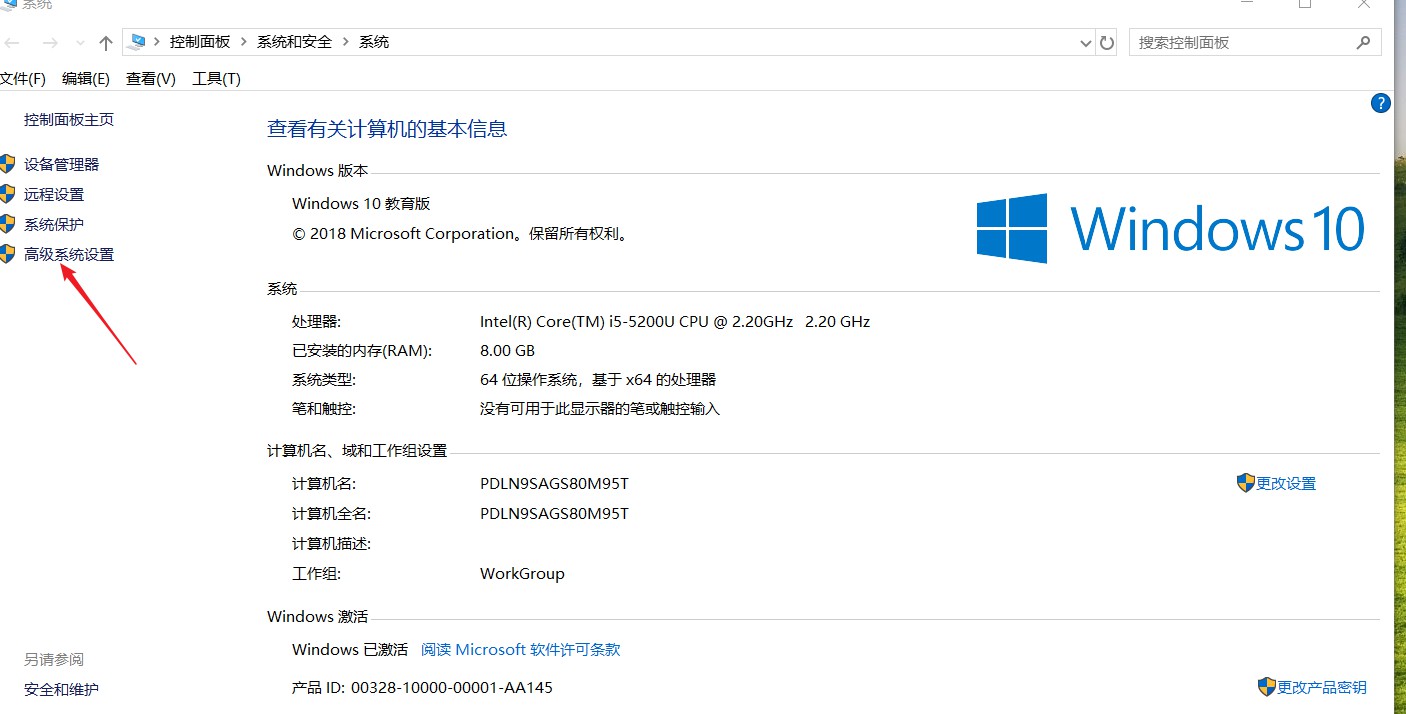This screenshot has width=1406, height=714.
Task: Open the 文件(F) menu
Action: tap(22, 79)
